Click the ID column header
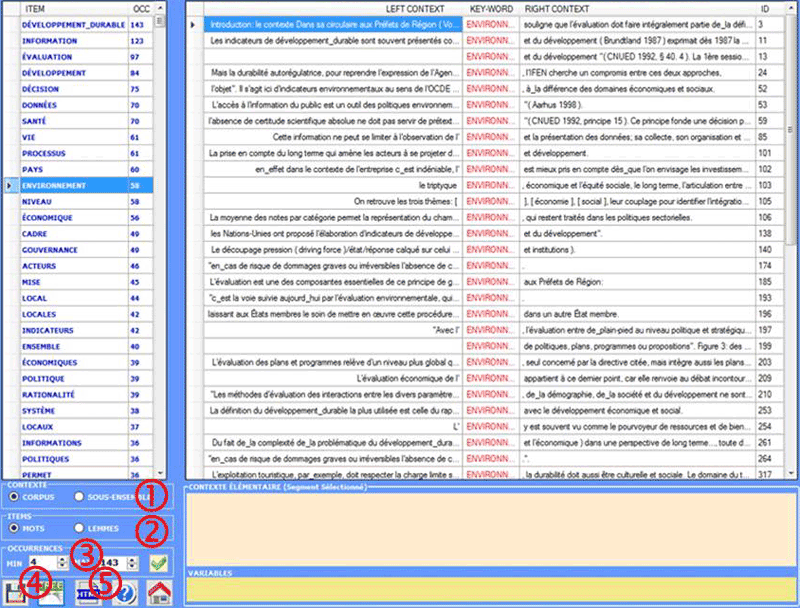The image size is (800, 608). pyautogui.click(x=769, y=9)
